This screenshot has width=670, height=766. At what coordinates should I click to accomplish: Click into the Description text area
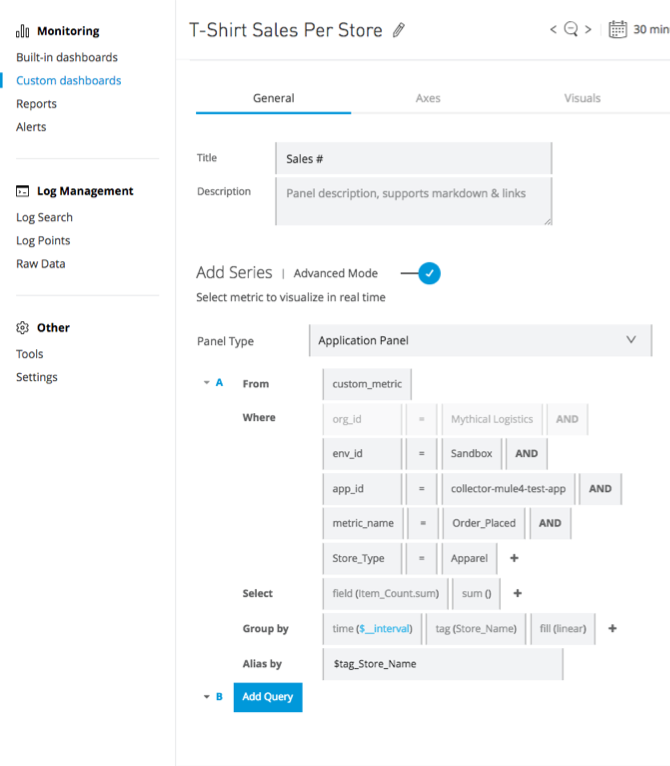pos(413,201)
